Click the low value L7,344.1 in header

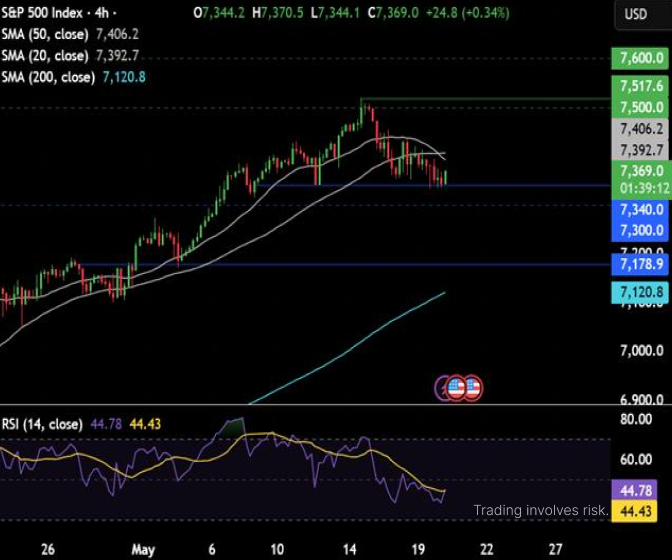[335, 13]
